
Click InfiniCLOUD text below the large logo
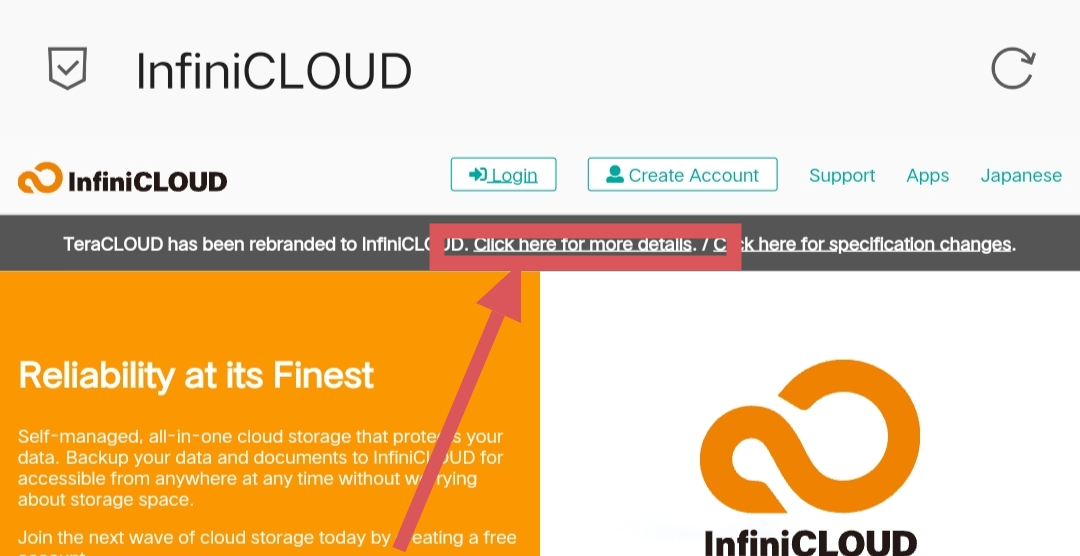(810, 543)
